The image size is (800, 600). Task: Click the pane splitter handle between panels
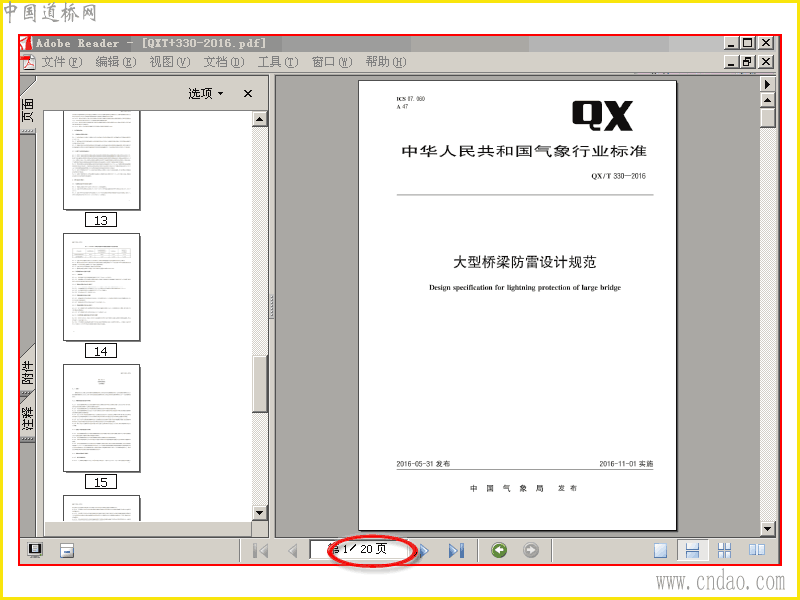coord(271,306)
